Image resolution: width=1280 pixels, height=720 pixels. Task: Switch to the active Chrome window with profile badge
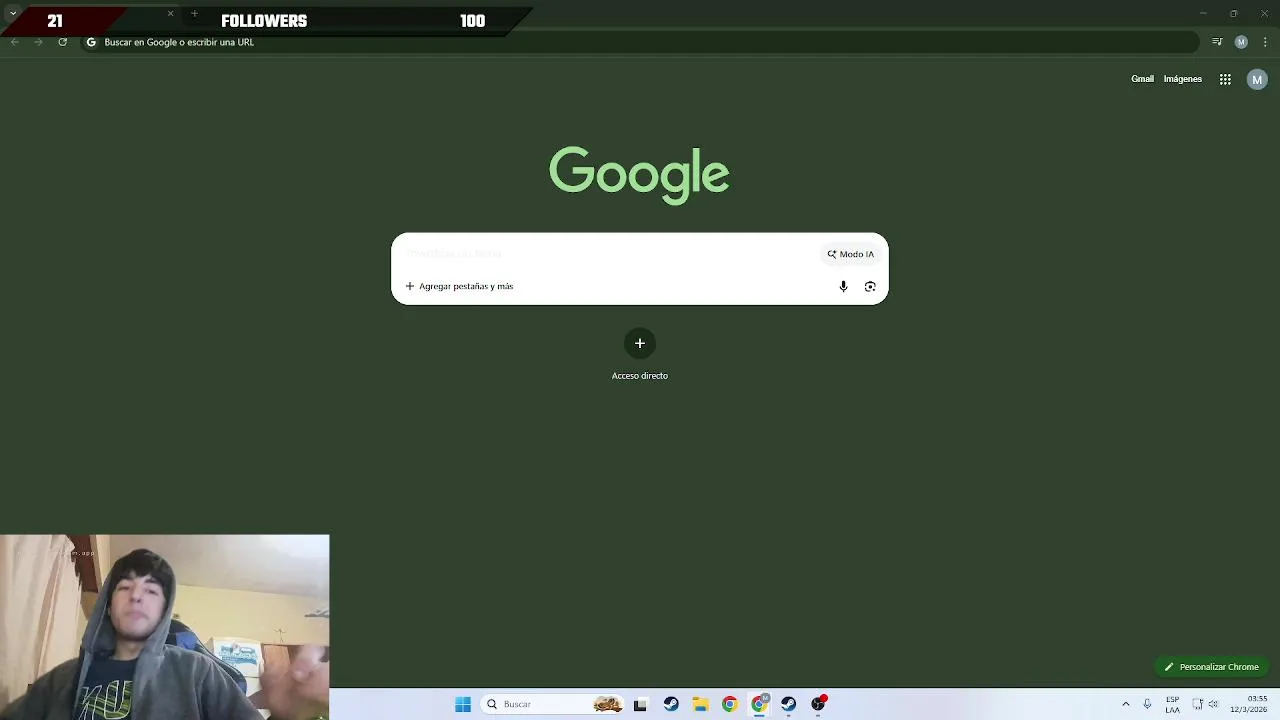pos(760,704)
